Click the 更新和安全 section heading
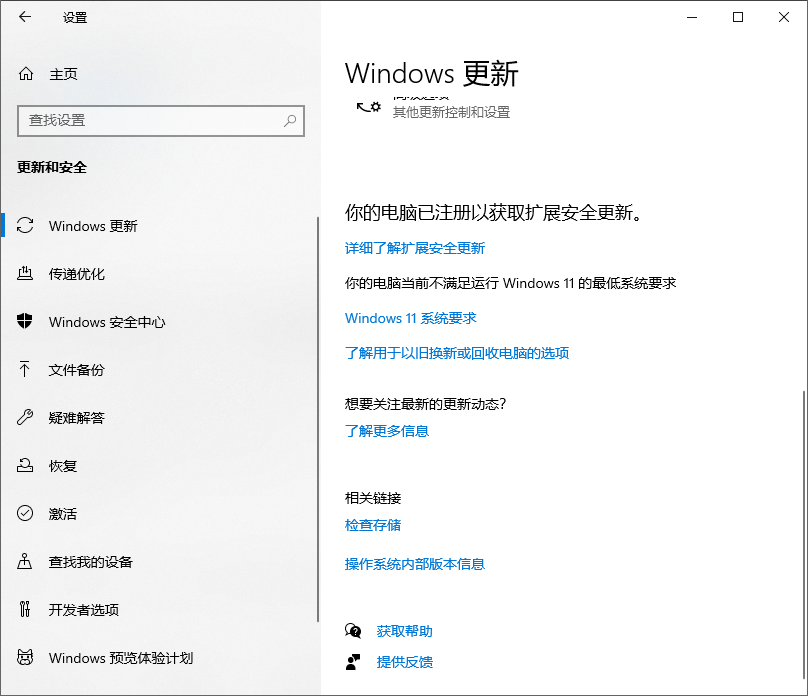The width and height of the screenshot is (808, 696). 52,167
